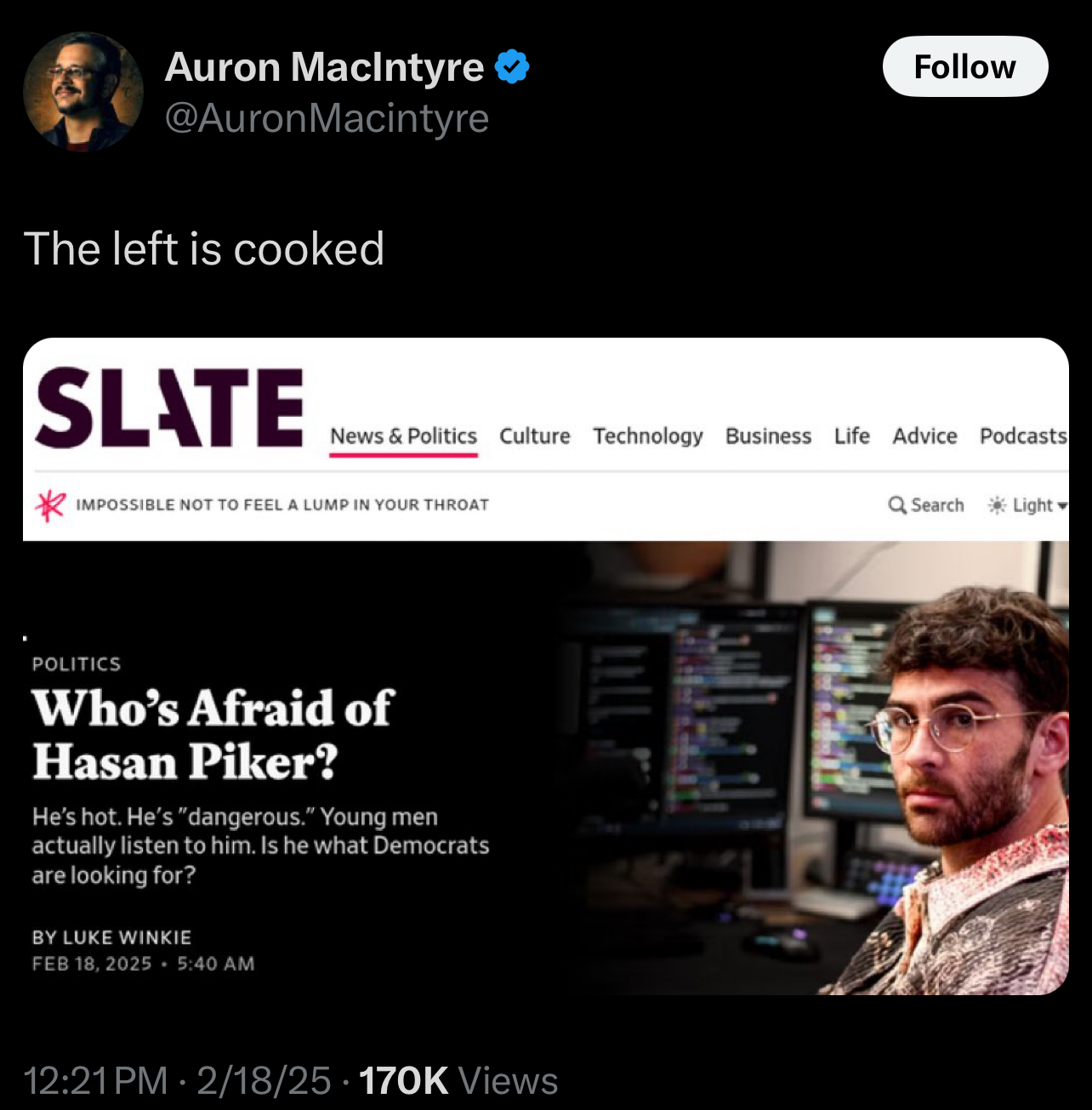
Task: Click the Slate logo
Action: (x=169, y=407)
